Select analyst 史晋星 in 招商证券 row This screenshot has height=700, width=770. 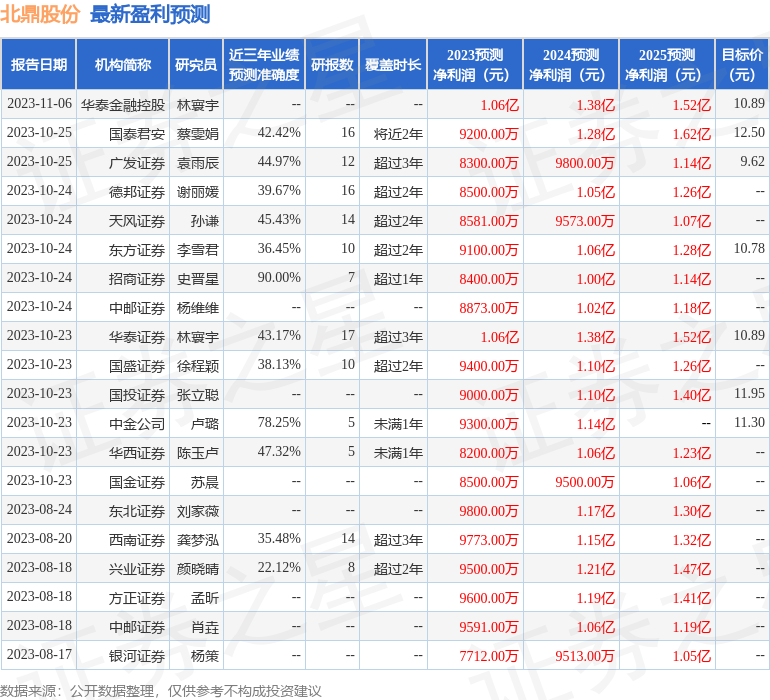197,279
